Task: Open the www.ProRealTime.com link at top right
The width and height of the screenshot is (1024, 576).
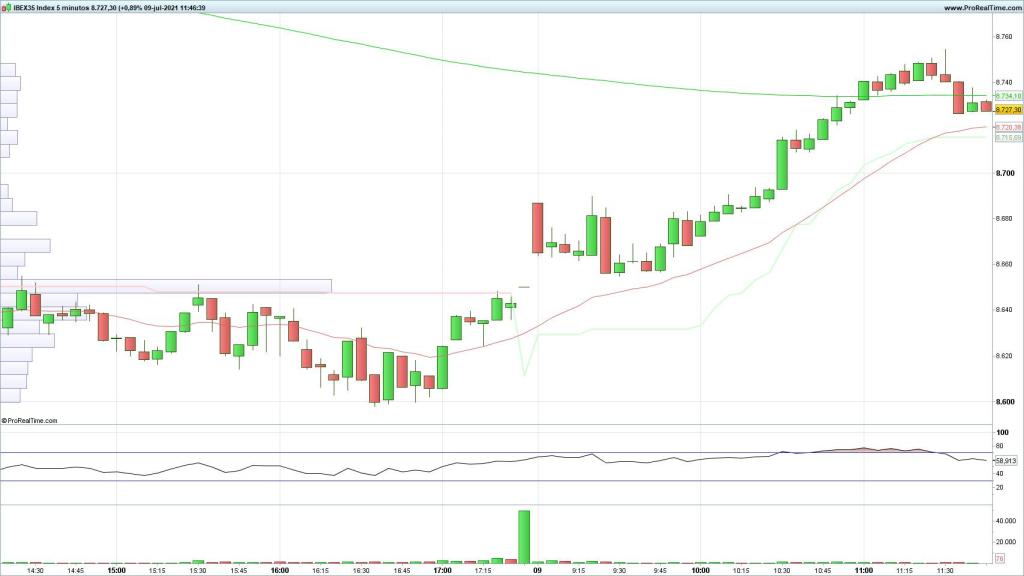Action: pyautogui.click(x=980, y=7)
